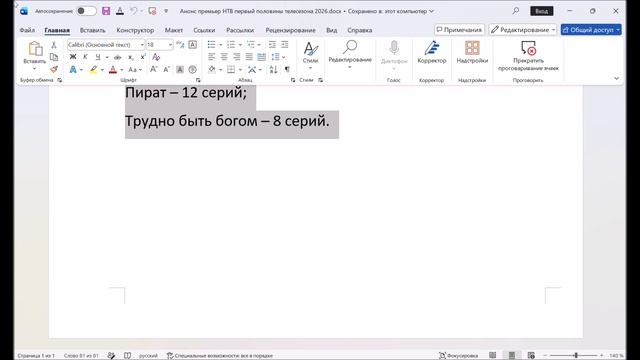Open the Надстройки add-ins button
Image resolution: width=640 pixels, height=360 pixels.
[x=472, y=53]
